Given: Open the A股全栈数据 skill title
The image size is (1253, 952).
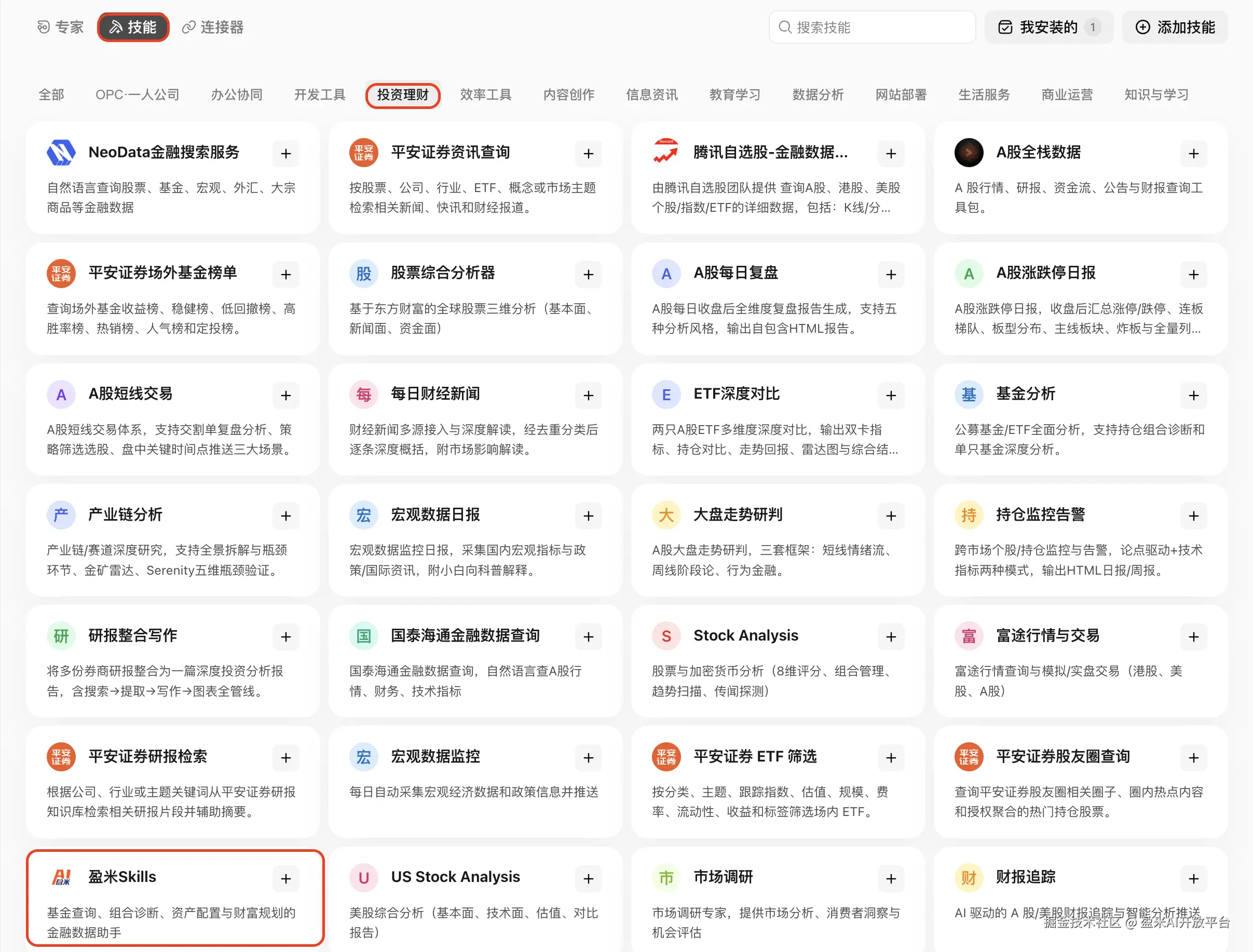Looking at the screenshot, I should click(1039, 153).
